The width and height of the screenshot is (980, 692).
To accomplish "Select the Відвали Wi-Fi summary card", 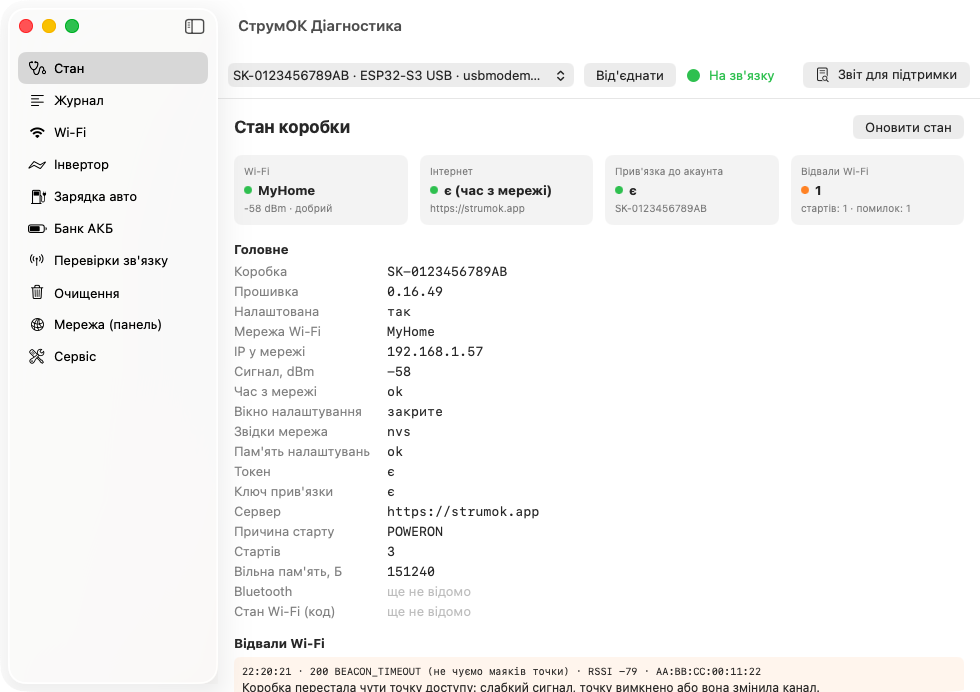I will point(878,190).
